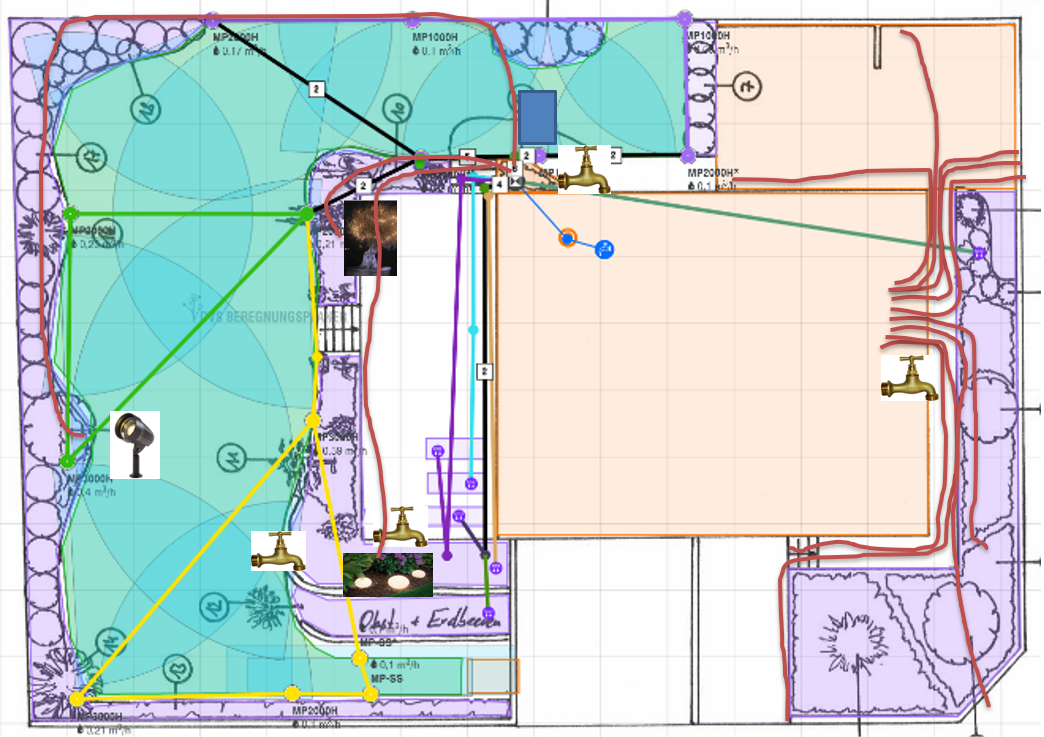The height and width of the screenshot is (737, 1044).
Task: Click the purple node left of MP2000H* label
Action: pos(688,156)
